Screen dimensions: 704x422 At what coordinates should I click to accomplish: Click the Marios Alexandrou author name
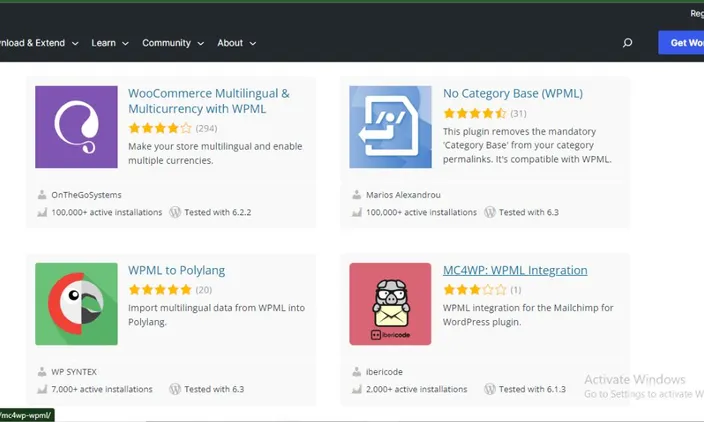click(x=403, y=195)
